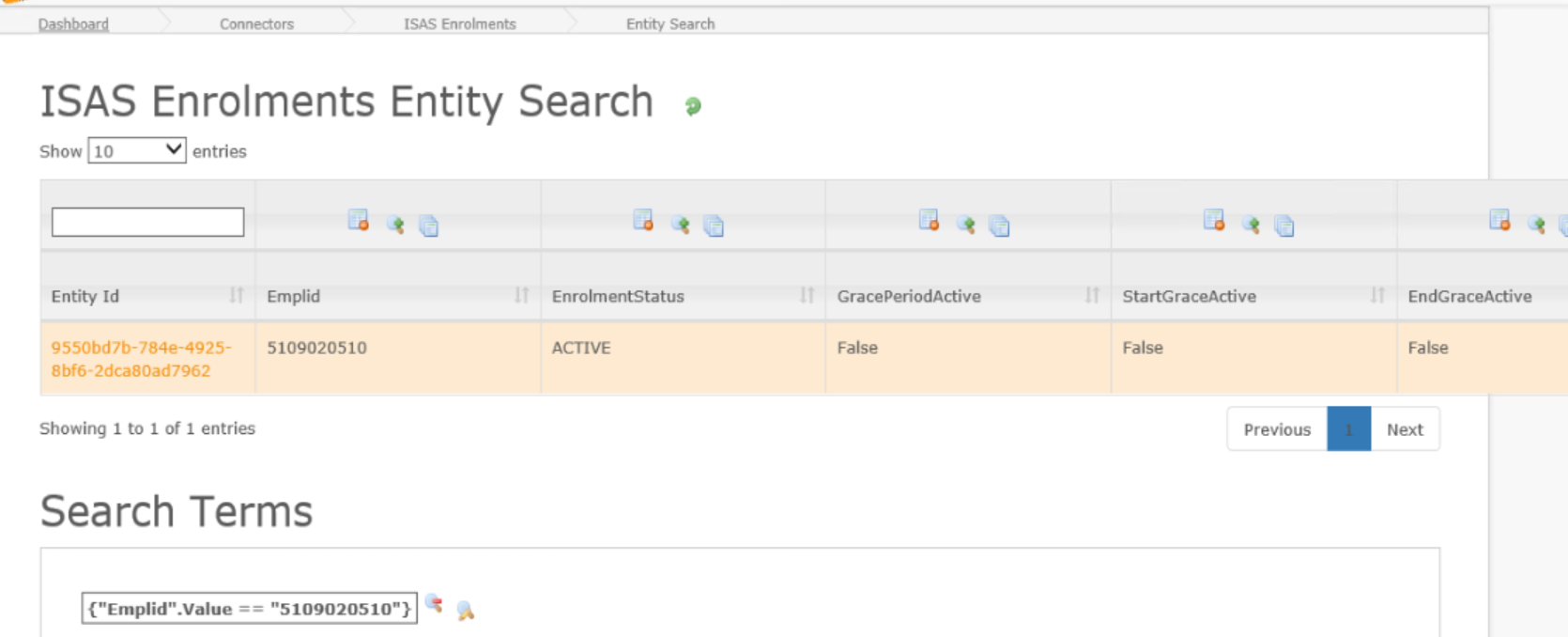1568x637 pixels.
Task: Click the Search Terms heading
Action: 177,511
